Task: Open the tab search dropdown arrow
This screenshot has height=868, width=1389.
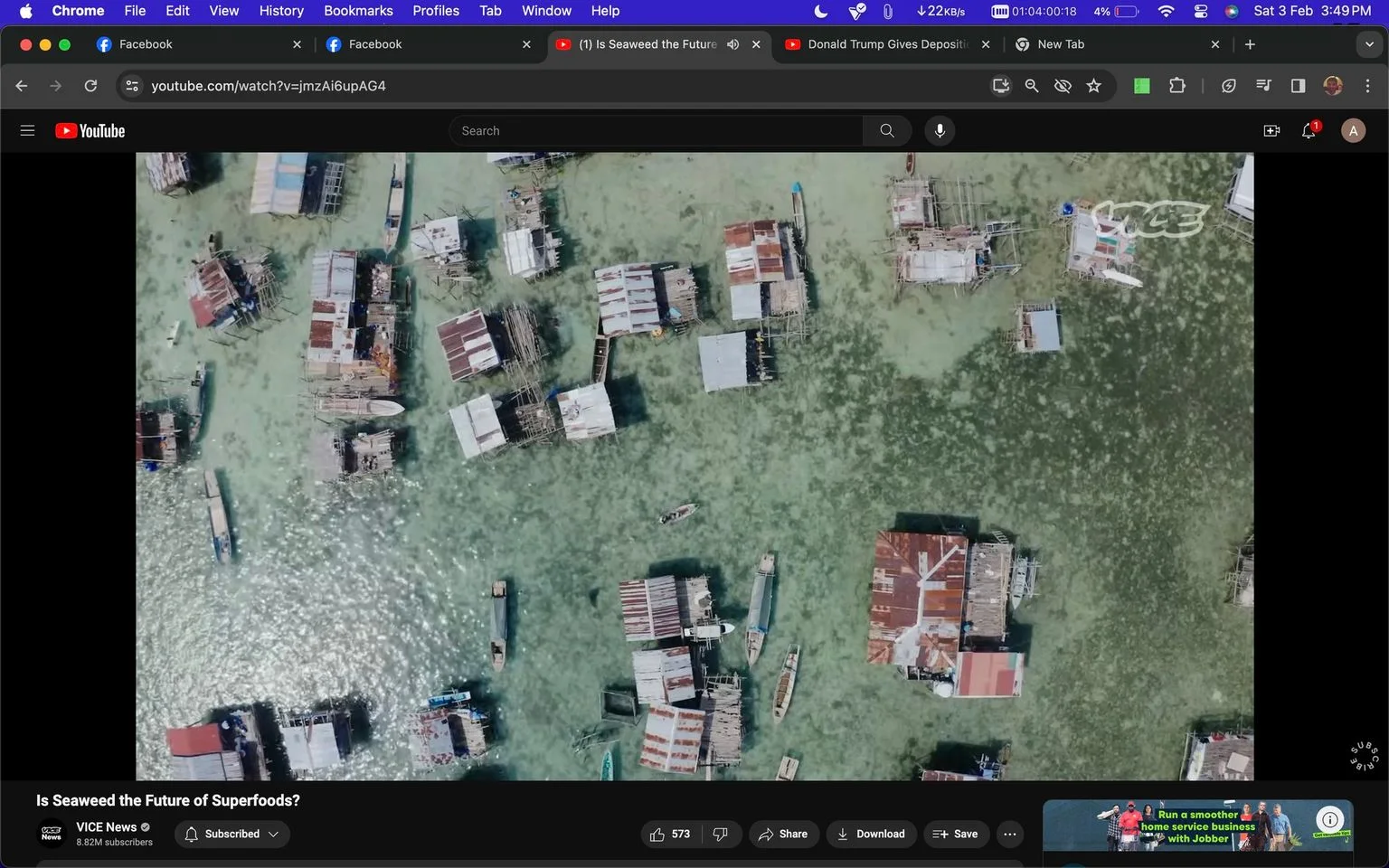Action: [x=1369, y=44]
